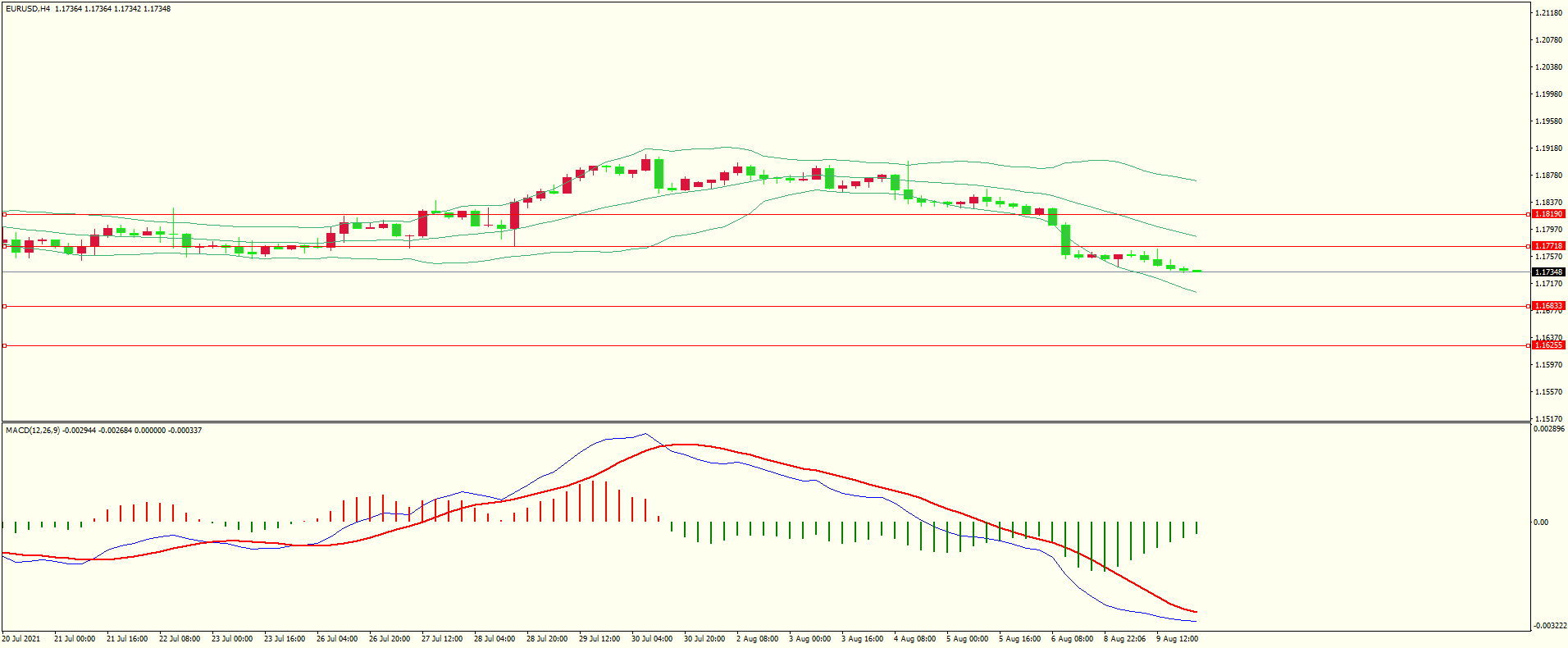Click the 1.17970 price axis label

coord(1548,230)
